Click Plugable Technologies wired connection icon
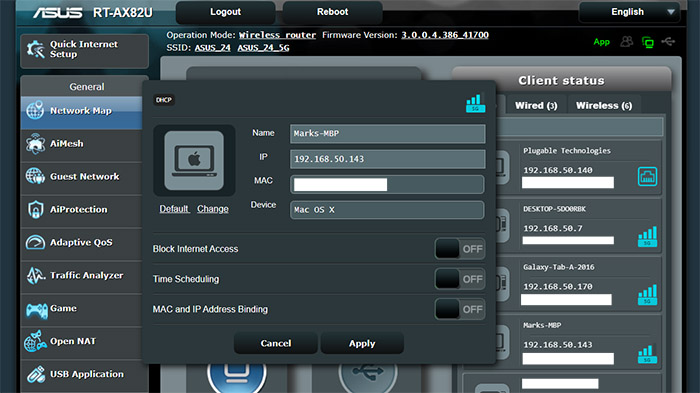 (647, 176)
